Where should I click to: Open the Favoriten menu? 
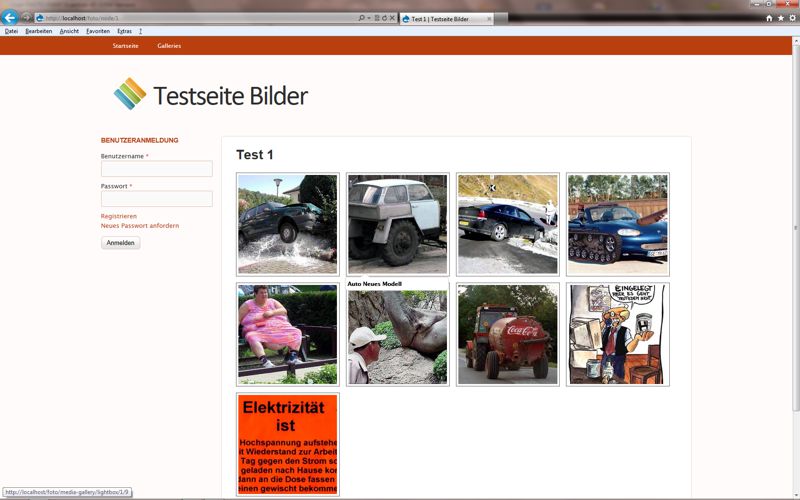[x=98, y=31]
